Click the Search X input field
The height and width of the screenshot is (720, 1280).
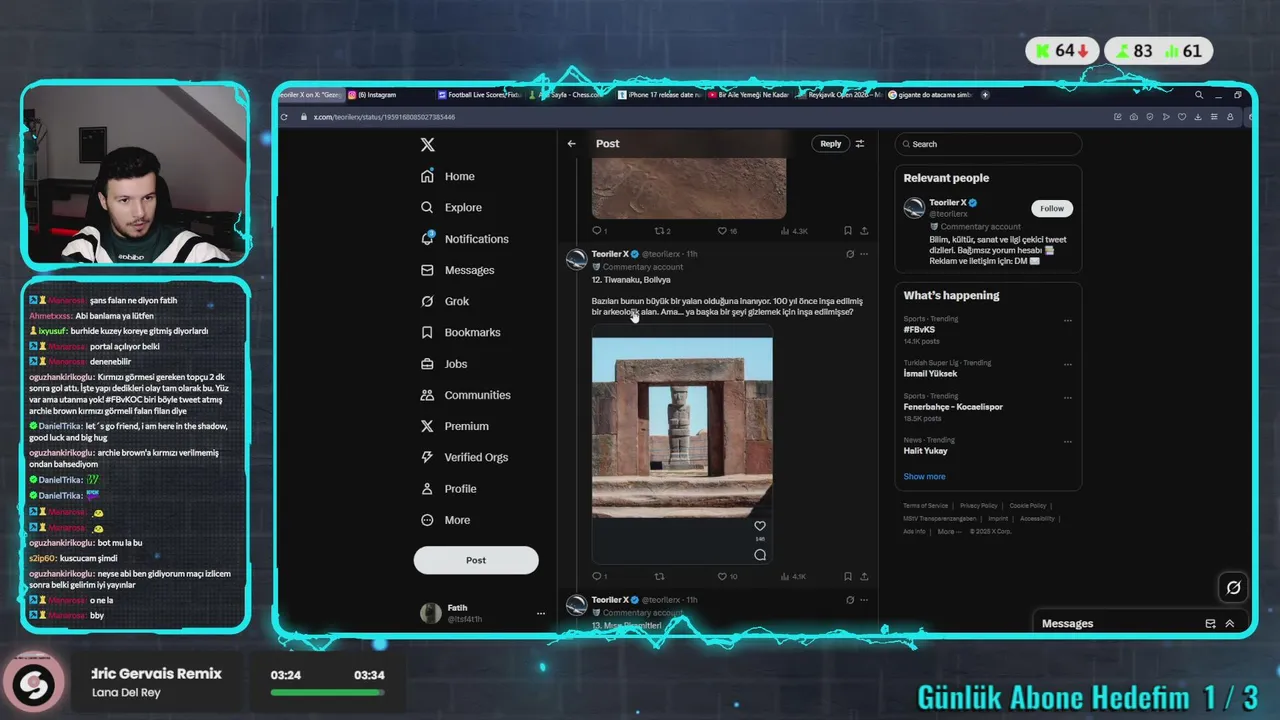pos(988,144)
